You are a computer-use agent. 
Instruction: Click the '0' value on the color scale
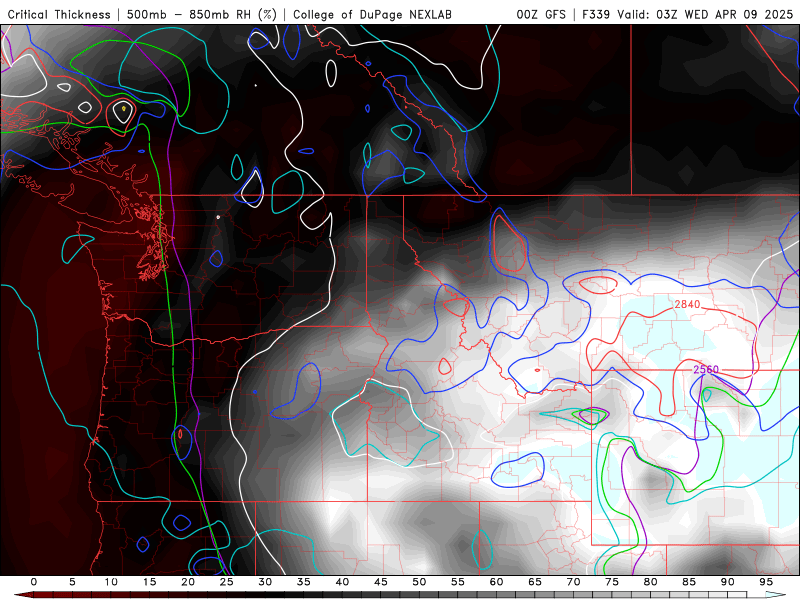34,582
